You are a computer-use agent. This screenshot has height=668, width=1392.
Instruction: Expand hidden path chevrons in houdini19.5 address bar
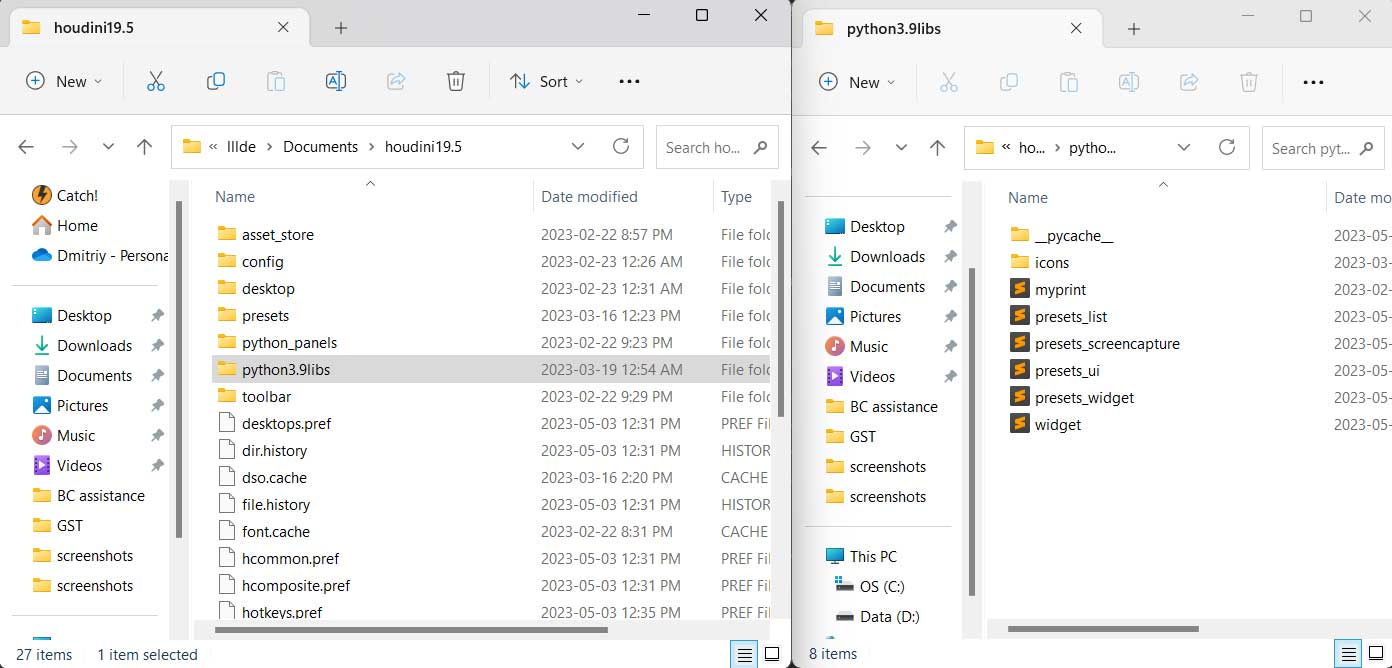(214, 146)
